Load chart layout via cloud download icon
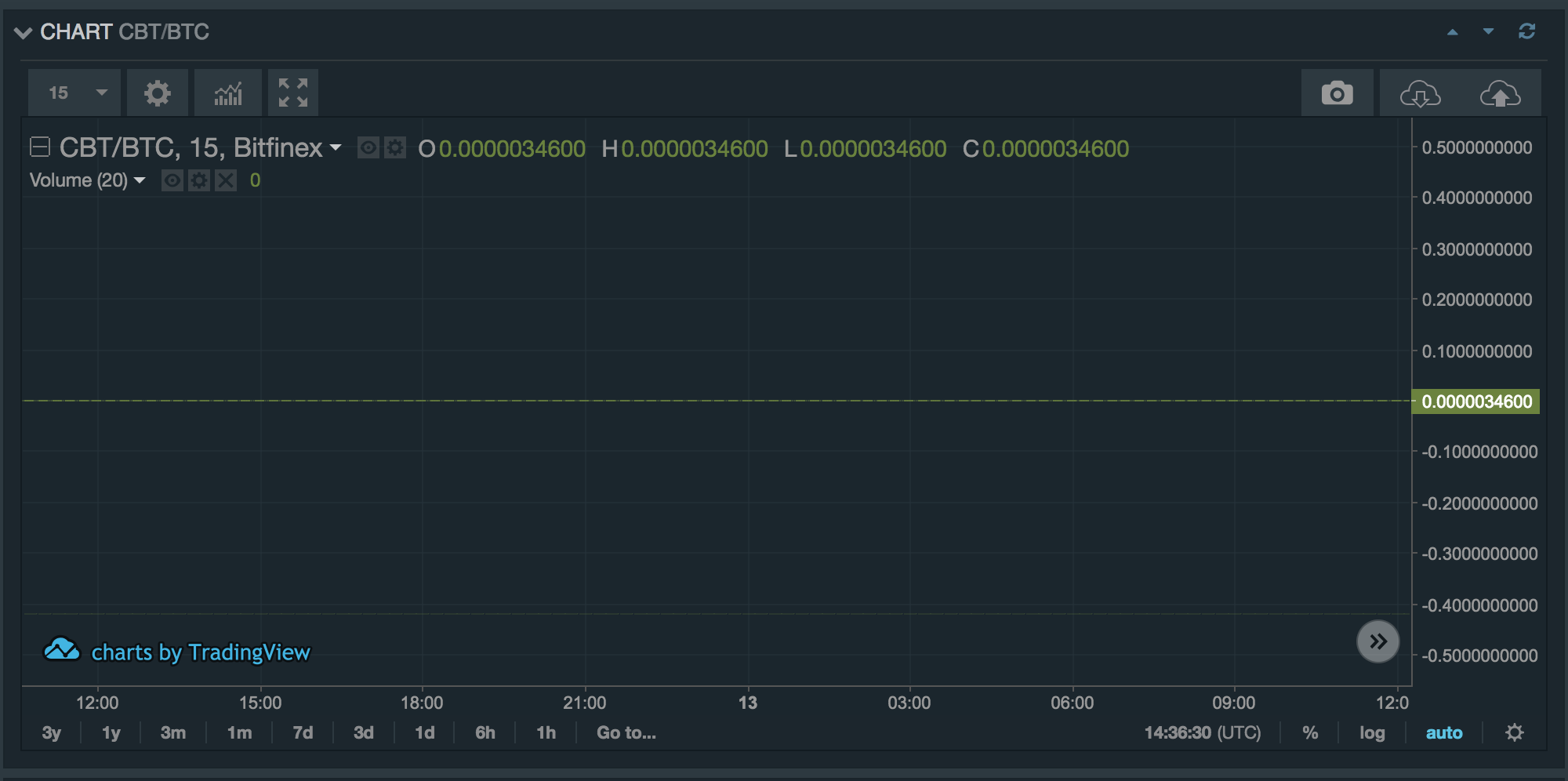 tap(1418, 92)
